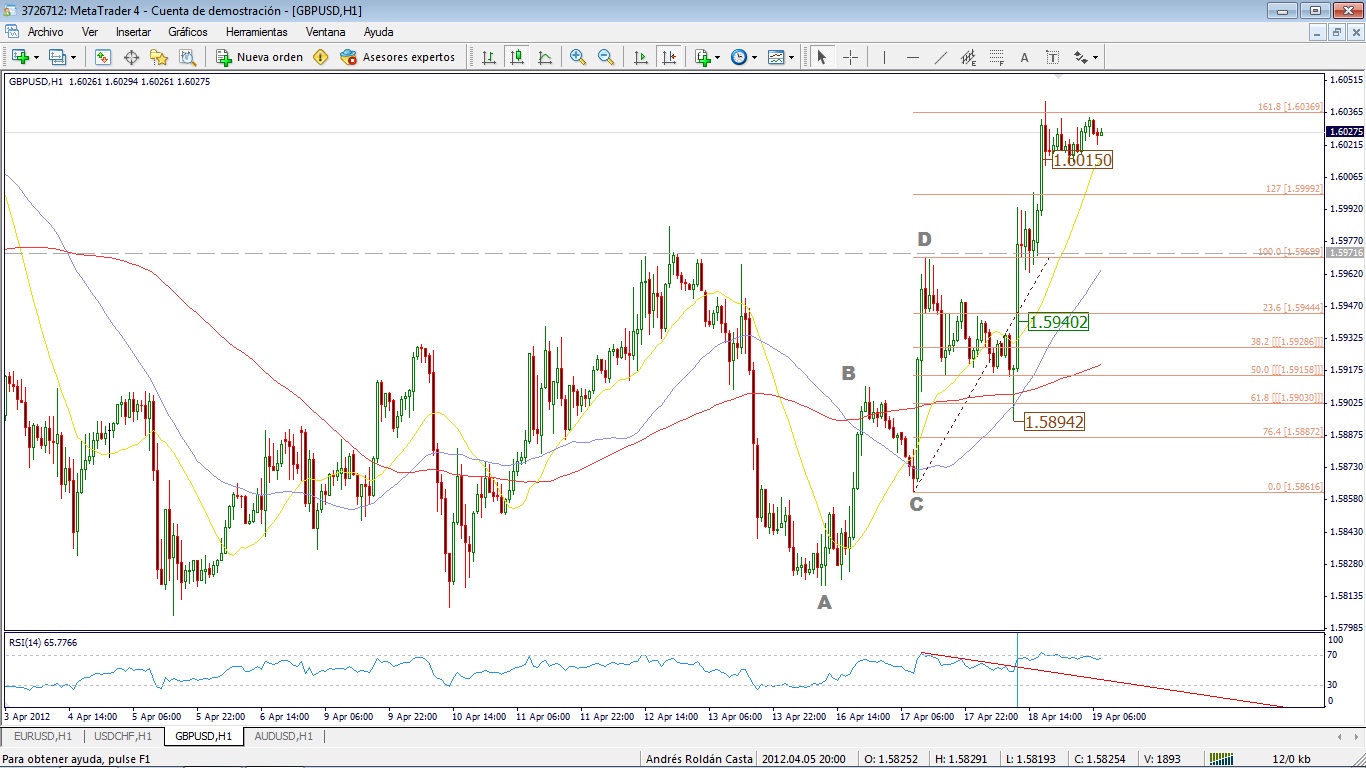Switch to the AUDUSD,H1 chart tab
Viewport: 1366px width, 768px height.
tap(283, 736)
